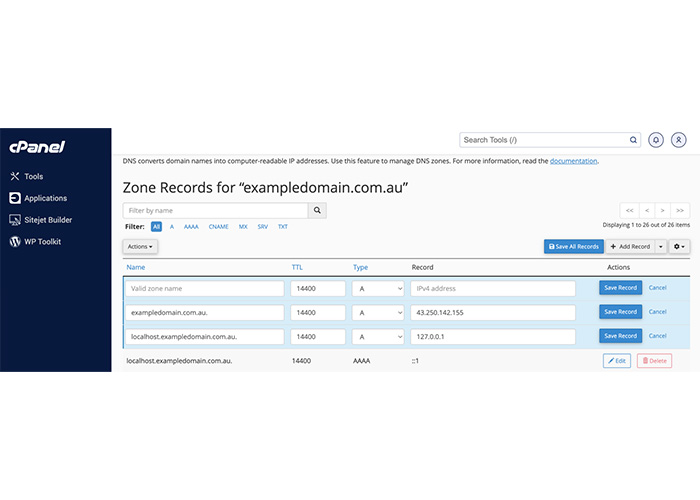Go to the next page of records
This screenshot has height=500, width=700.
(x=663, y=210)
